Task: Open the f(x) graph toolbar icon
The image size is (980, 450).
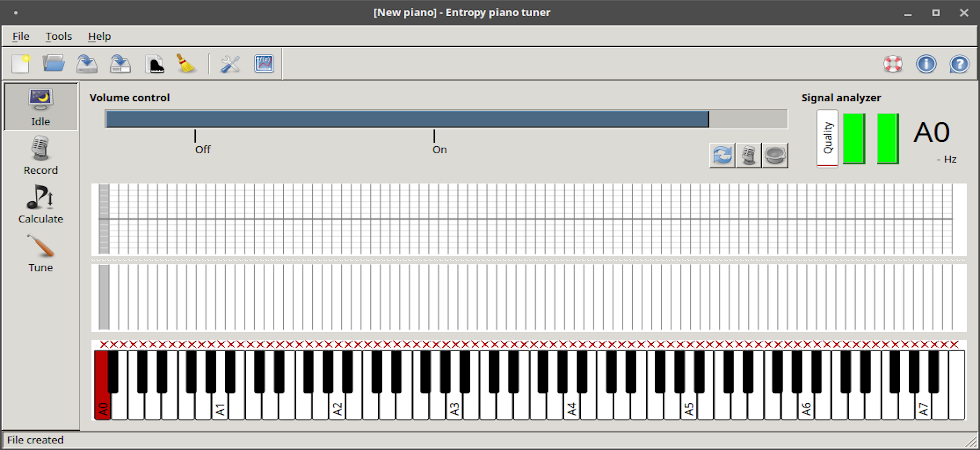Action: [x=264, y=64]
